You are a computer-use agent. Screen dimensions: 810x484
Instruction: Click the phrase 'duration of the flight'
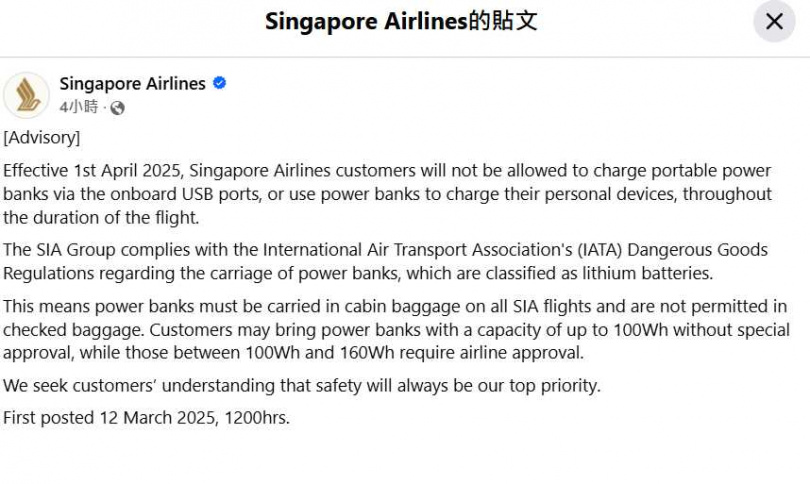click(x=114, y=217)
